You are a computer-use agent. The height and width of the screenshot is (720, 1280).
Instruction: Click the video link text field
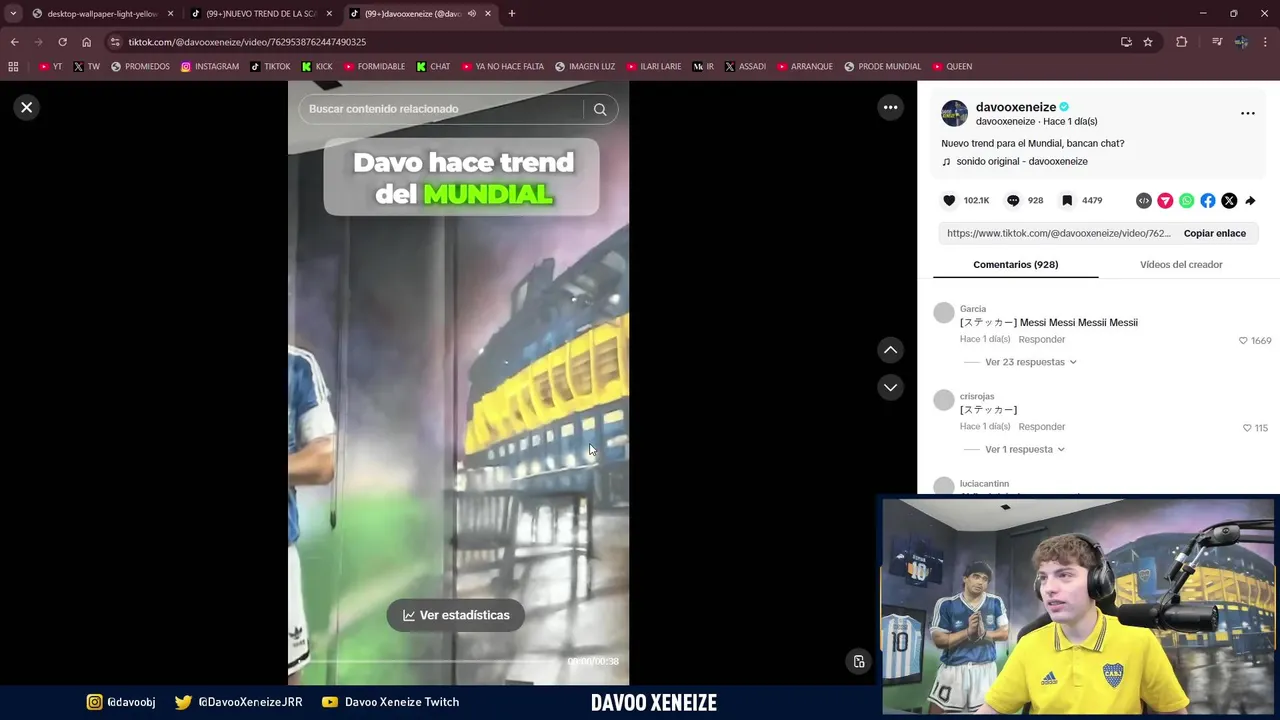coord(1058,233)
